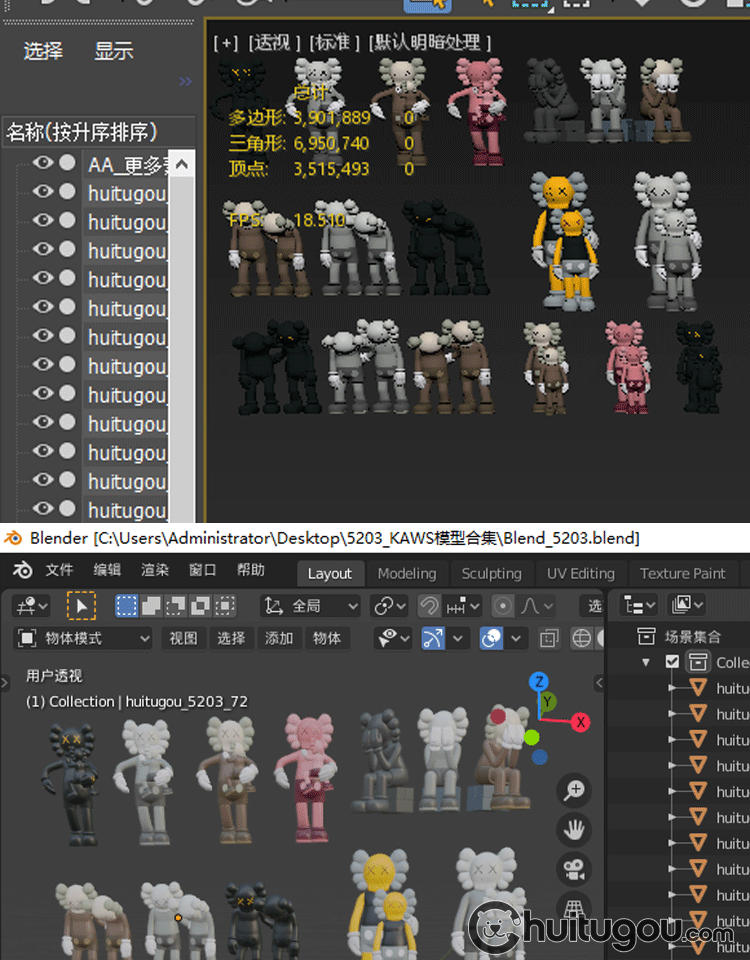The image size is (750, 960).
Task: Open the object mode dropdown
Action: click(x=84, y=638)
